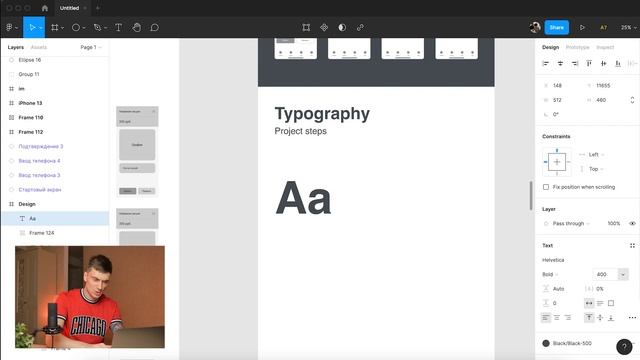
Task: Click the Create component icon
Action: [324, 27]
